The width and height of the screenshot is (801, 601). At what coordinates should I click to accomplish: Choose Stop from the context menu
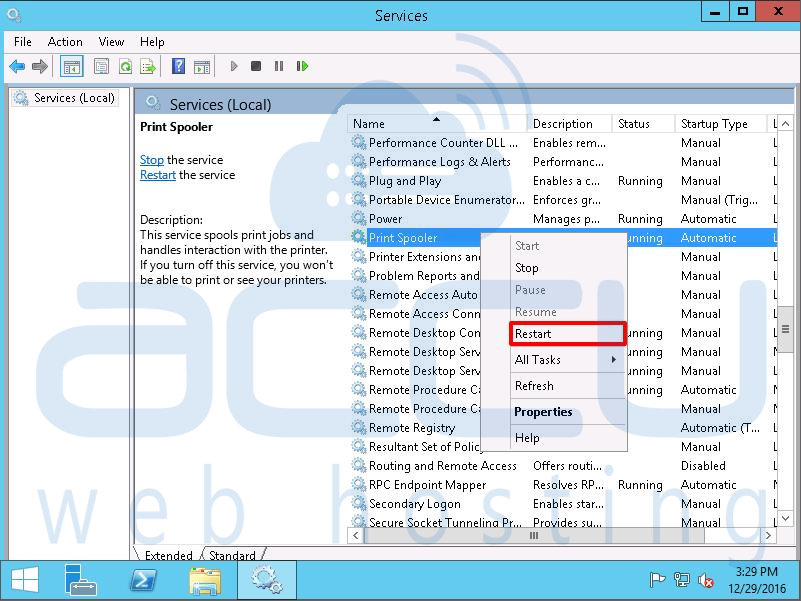[568, 268]
